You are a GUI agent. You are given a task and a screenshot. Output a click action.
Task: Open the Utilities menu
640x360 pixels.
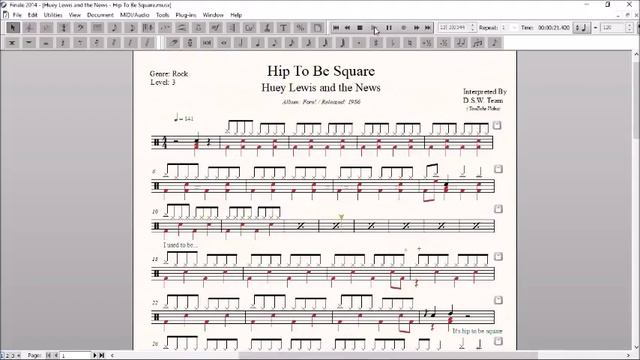tap(53, 15)
